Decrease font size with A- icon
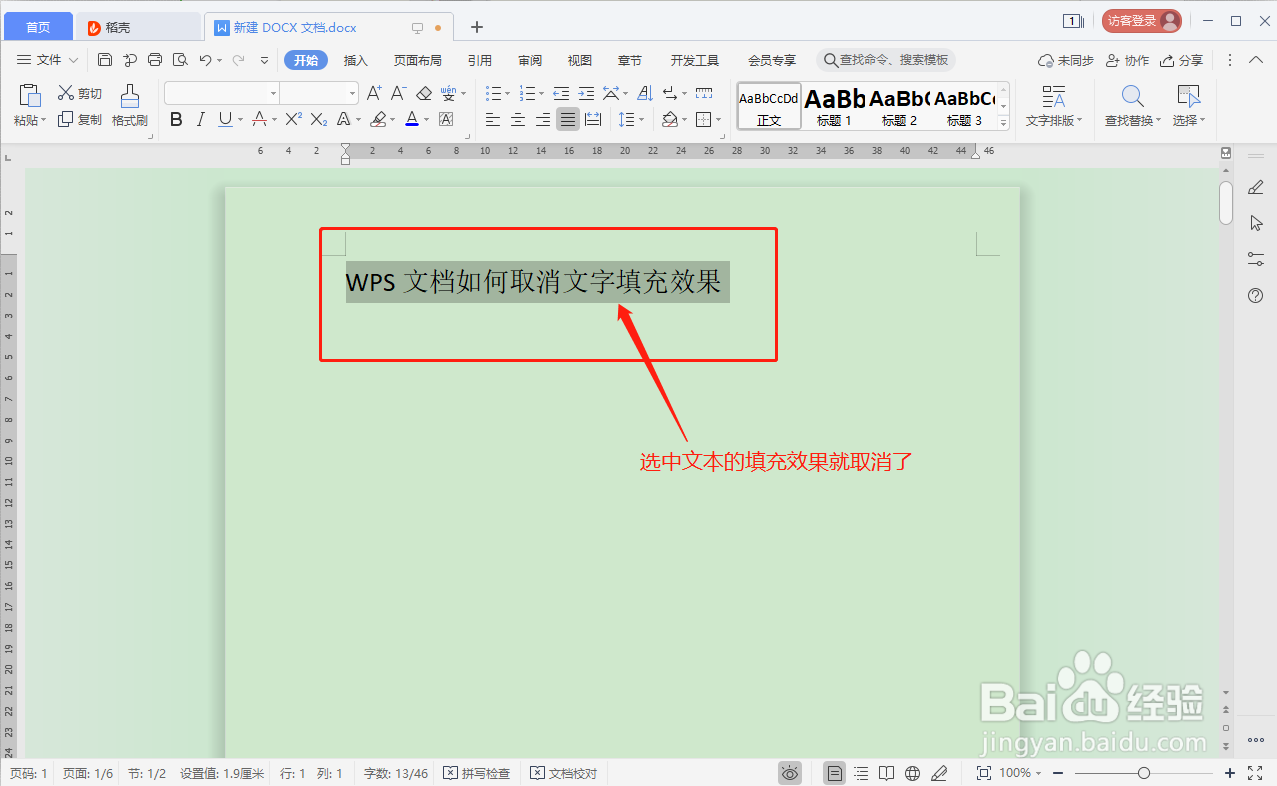Image resolution: width=1277 pixels, height=786 pixels. click(398, 93)
